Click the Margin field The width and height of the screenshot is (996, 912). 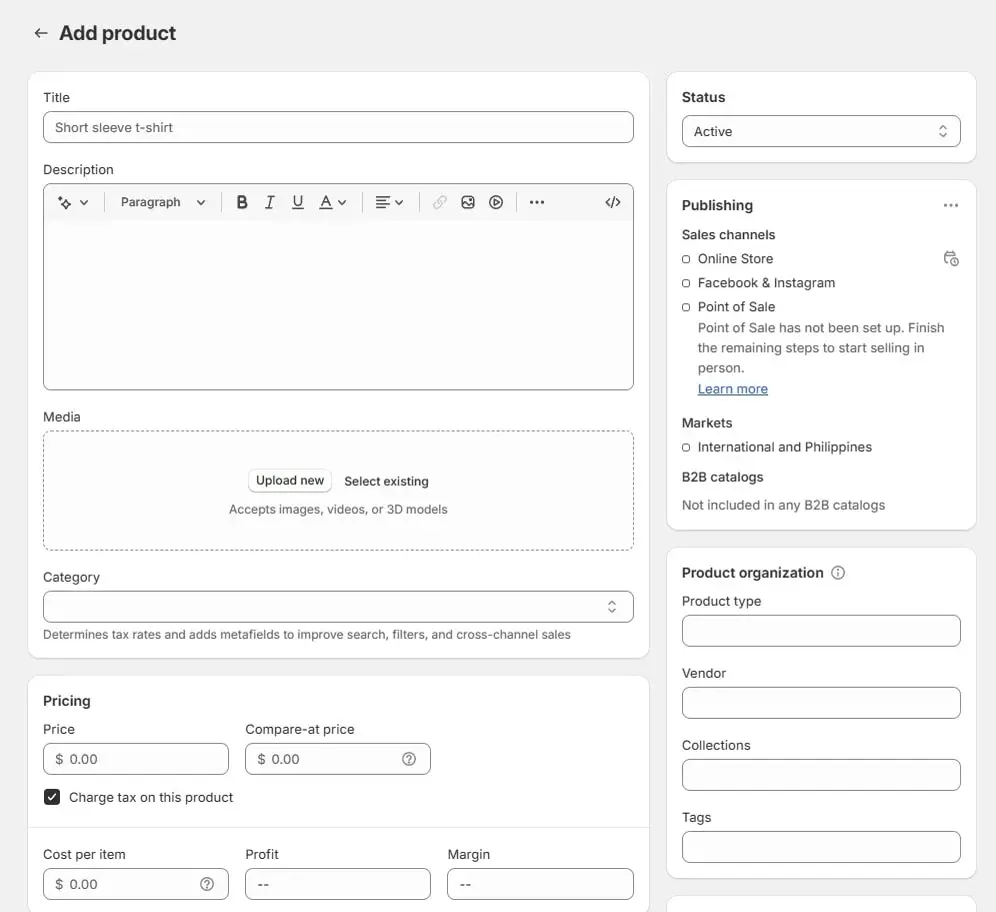pyautogui.click(x=540, y=884)
